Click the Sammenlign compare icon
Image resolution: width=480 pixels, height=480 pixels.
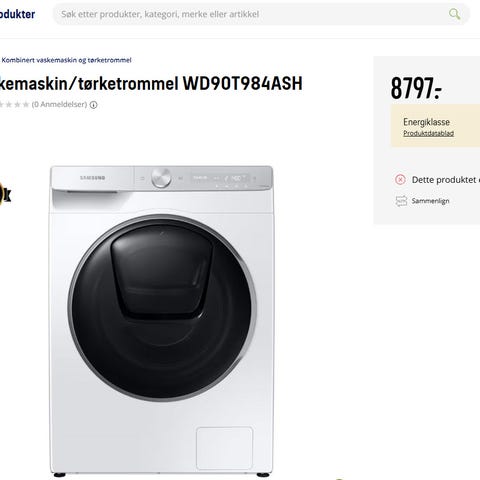pos(401,201)
